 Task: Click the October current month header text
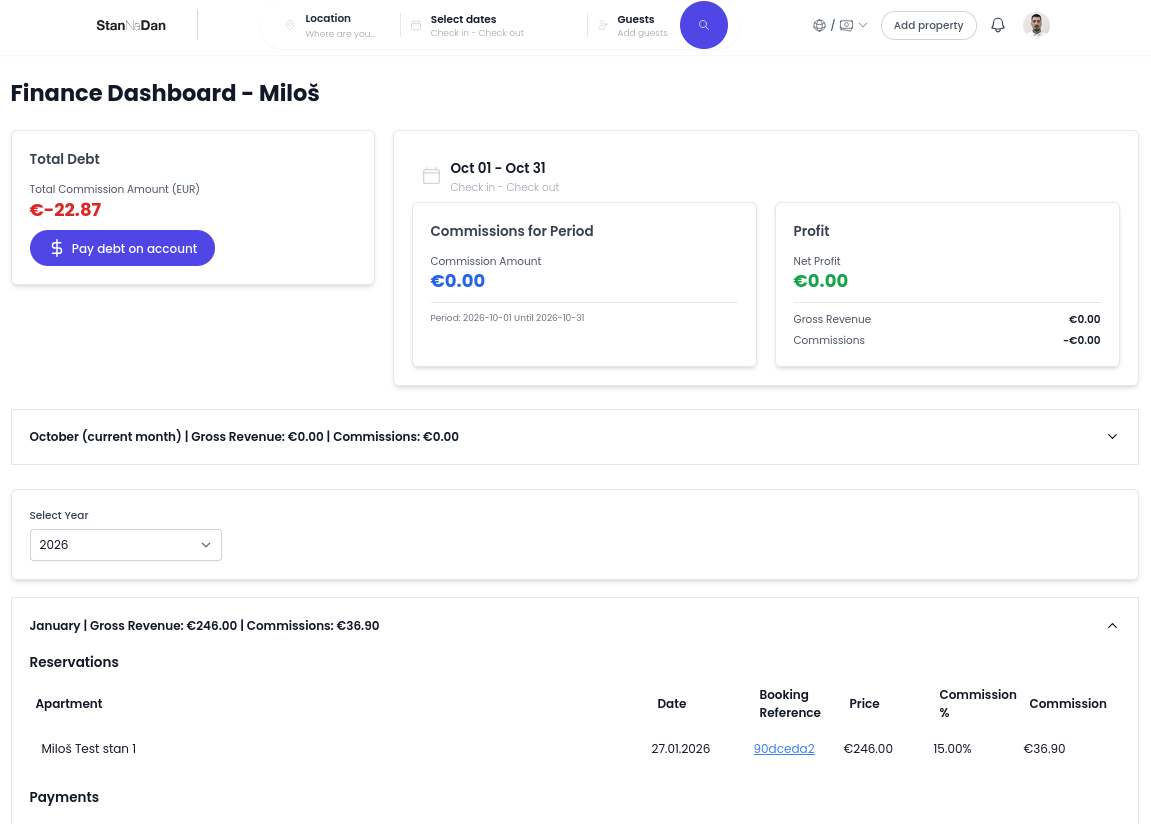pos(244,437)
